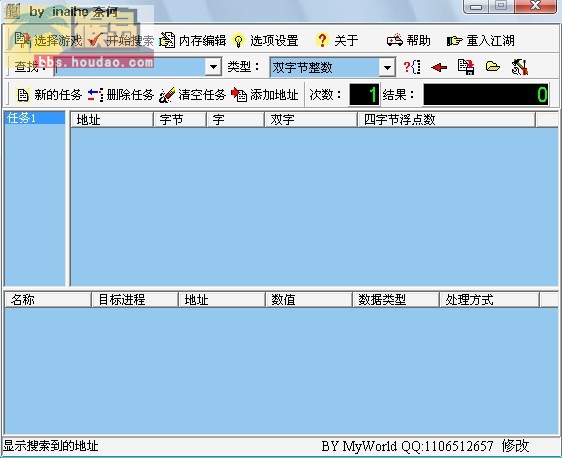
Task: Select 任务1 in the task list
Action: click(x=34, y=118)
